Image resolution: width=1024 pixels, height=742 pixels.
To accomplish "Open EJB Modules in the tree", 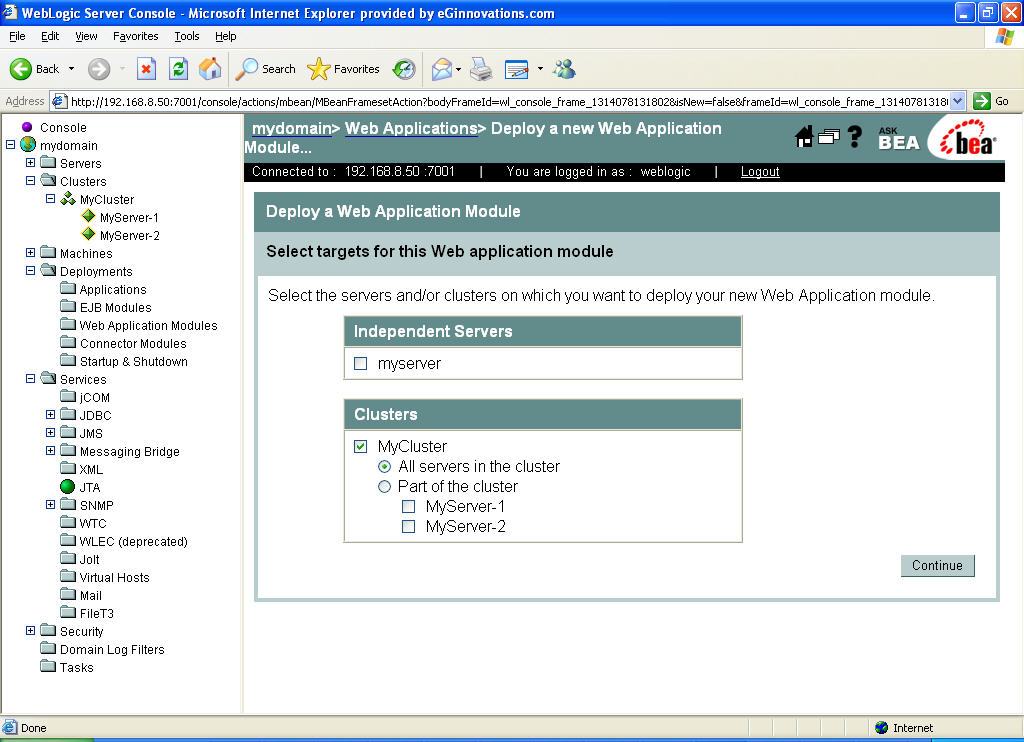I will [x=116, y=307].
